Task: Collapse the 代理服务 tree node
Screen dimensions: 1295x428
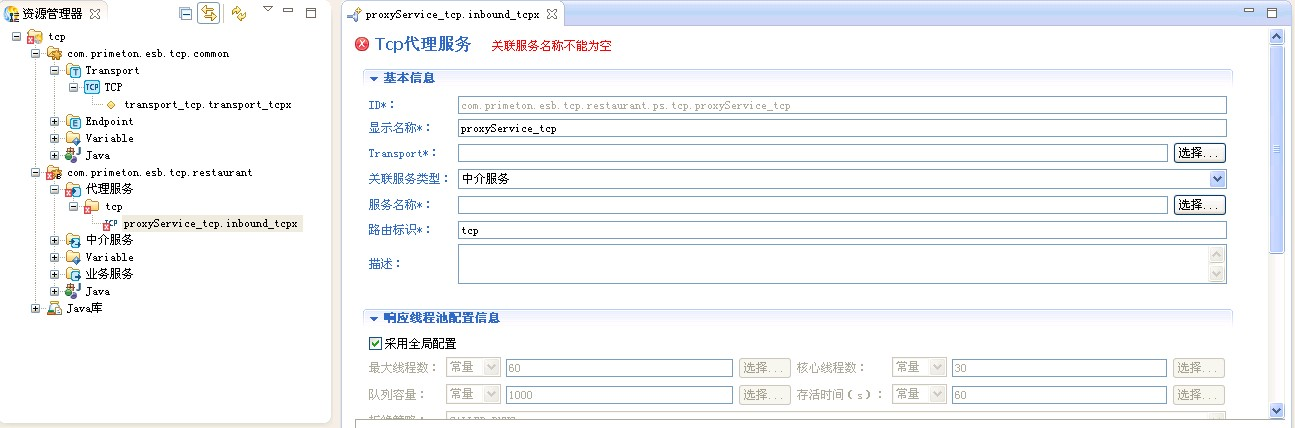Action: (x=56, y=190)
